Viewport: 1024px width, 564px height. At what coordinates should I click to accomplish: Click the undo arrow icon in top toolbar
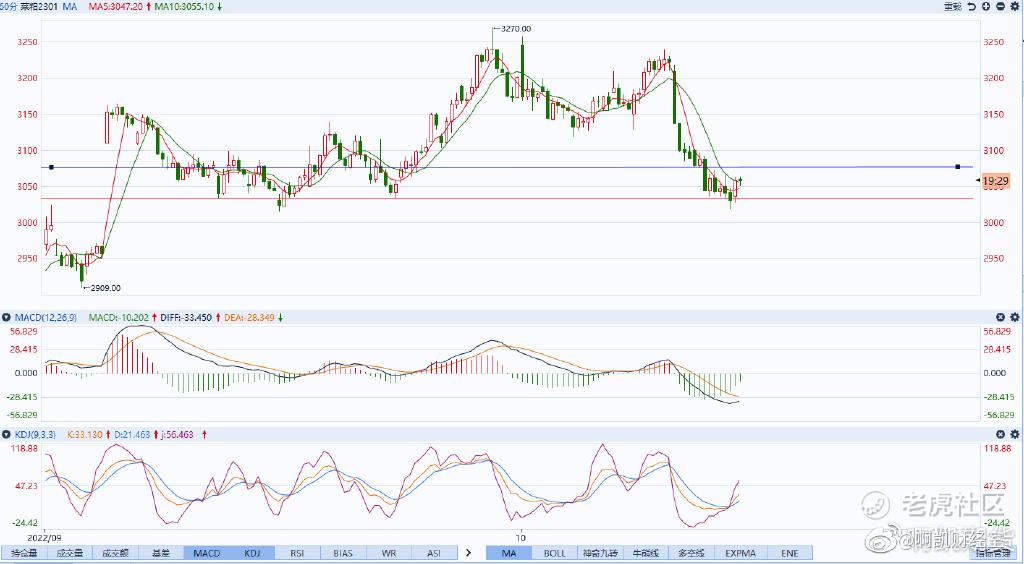pyautogui.click(x=972, y=7)
